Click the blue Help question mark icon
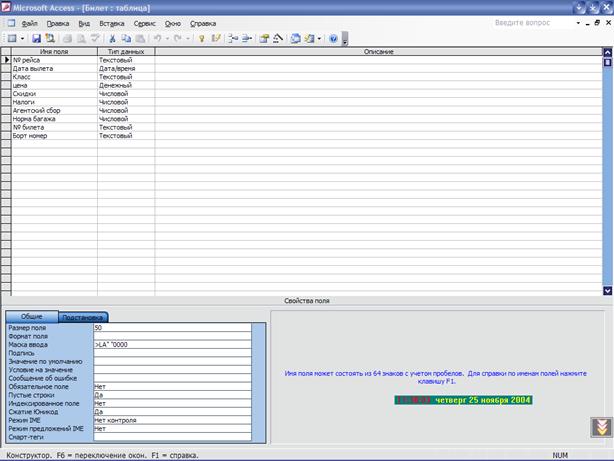614x461 pixels. pyautogui.click(x=333, y=38)
